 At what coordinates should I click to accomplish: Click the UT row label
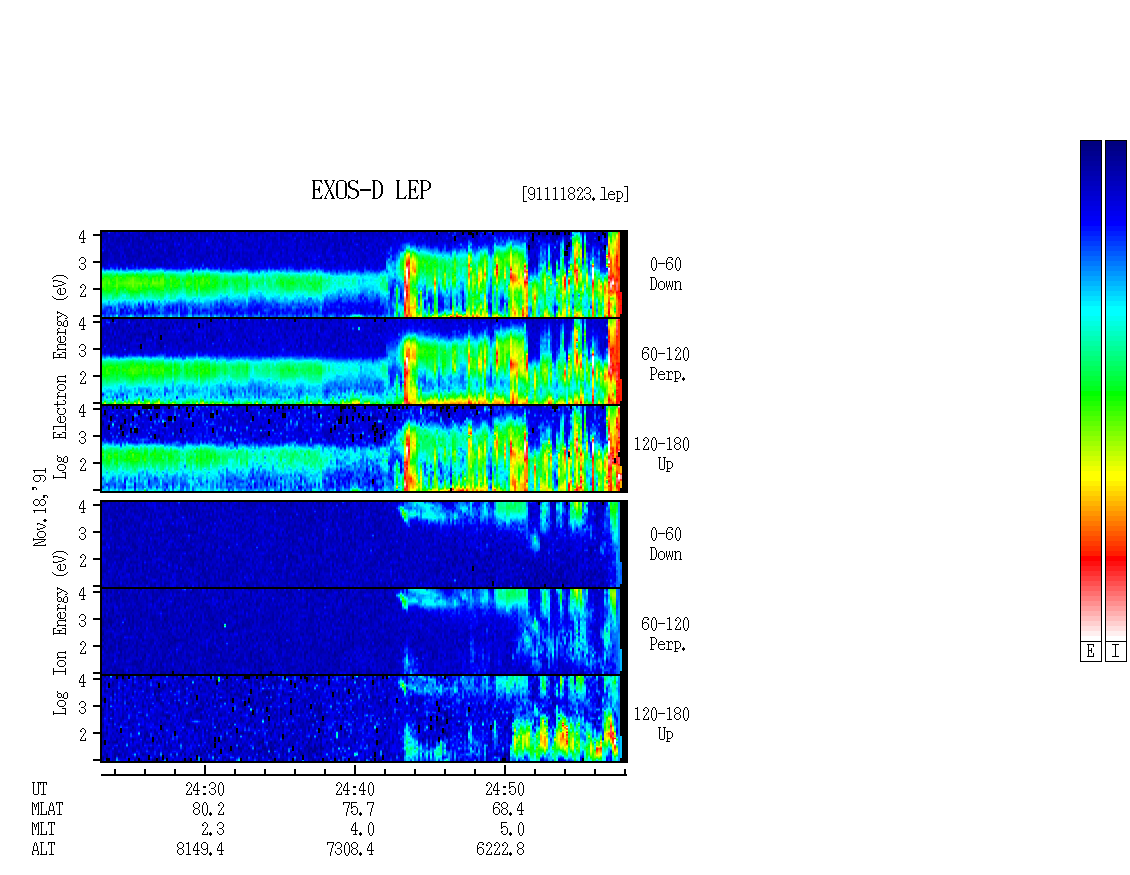click(39, 789)
